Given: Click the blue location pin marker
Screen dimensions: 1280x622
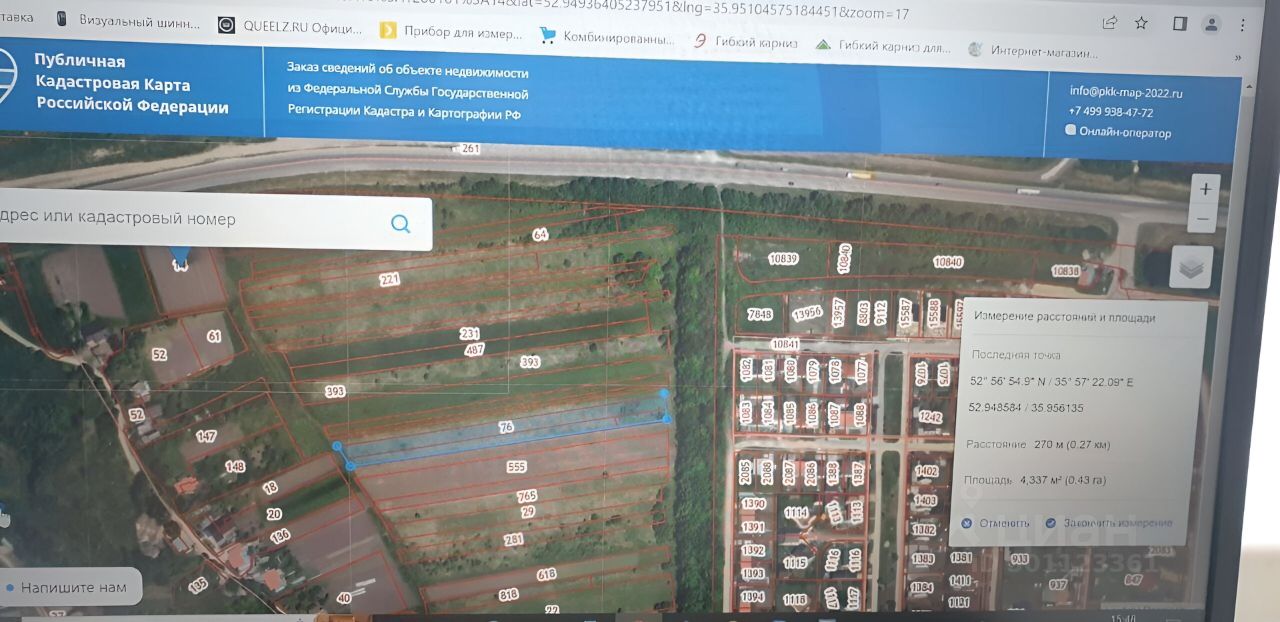Looking at the screenshot, I should 179,258.
